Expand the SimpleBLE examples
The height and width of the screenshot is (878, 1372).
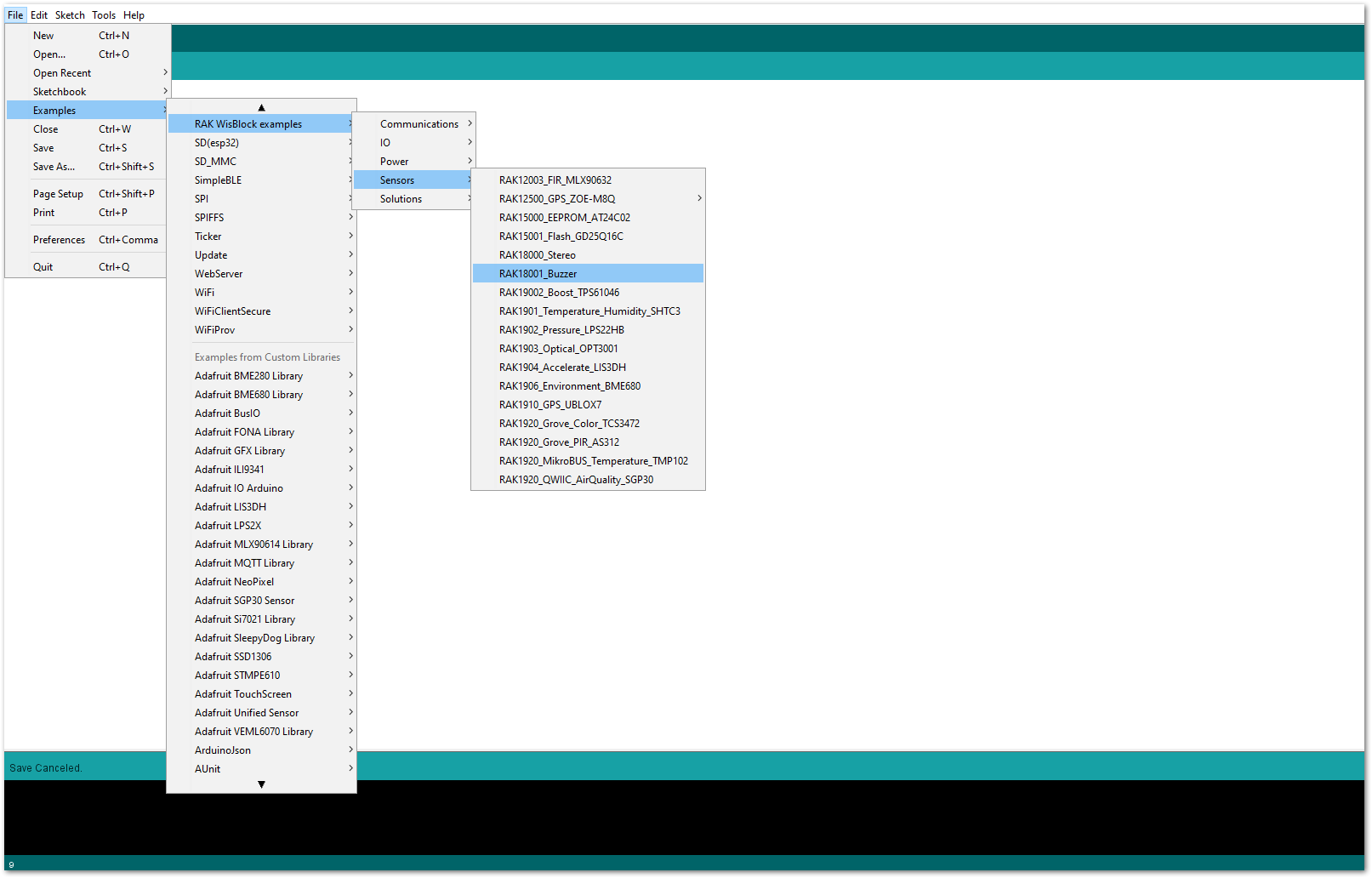(x=261, y=180)
